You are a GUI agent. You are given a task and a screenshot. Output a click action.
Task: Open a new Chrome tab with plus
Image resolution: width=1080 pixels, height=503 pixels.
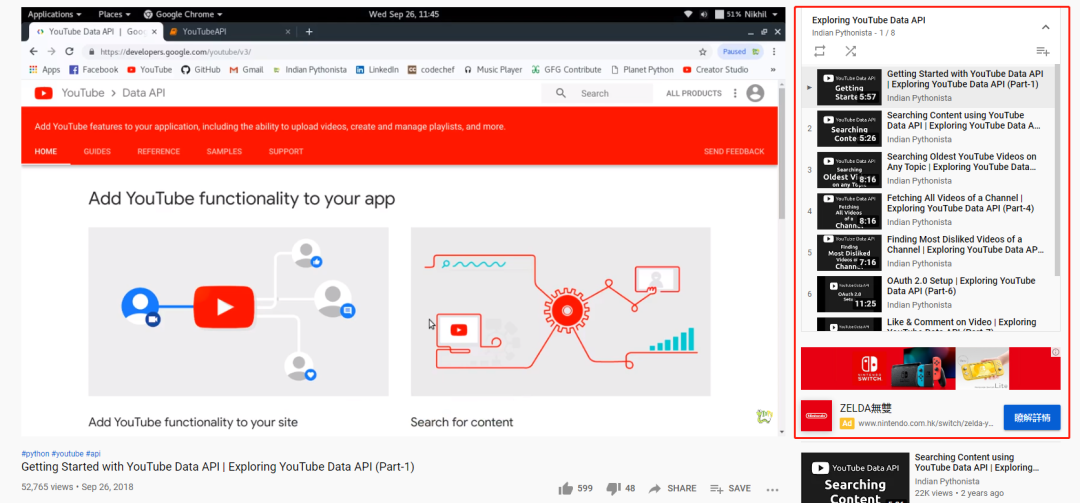tap(309, 32)
